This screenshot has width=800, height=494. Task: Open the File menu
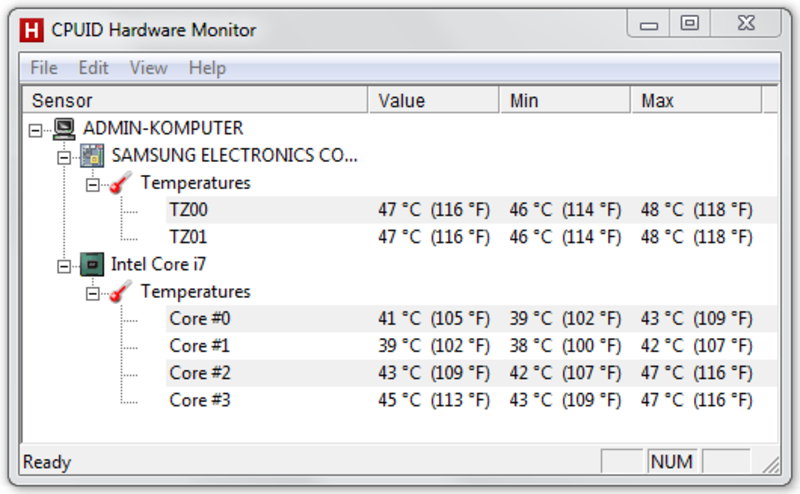44,68
